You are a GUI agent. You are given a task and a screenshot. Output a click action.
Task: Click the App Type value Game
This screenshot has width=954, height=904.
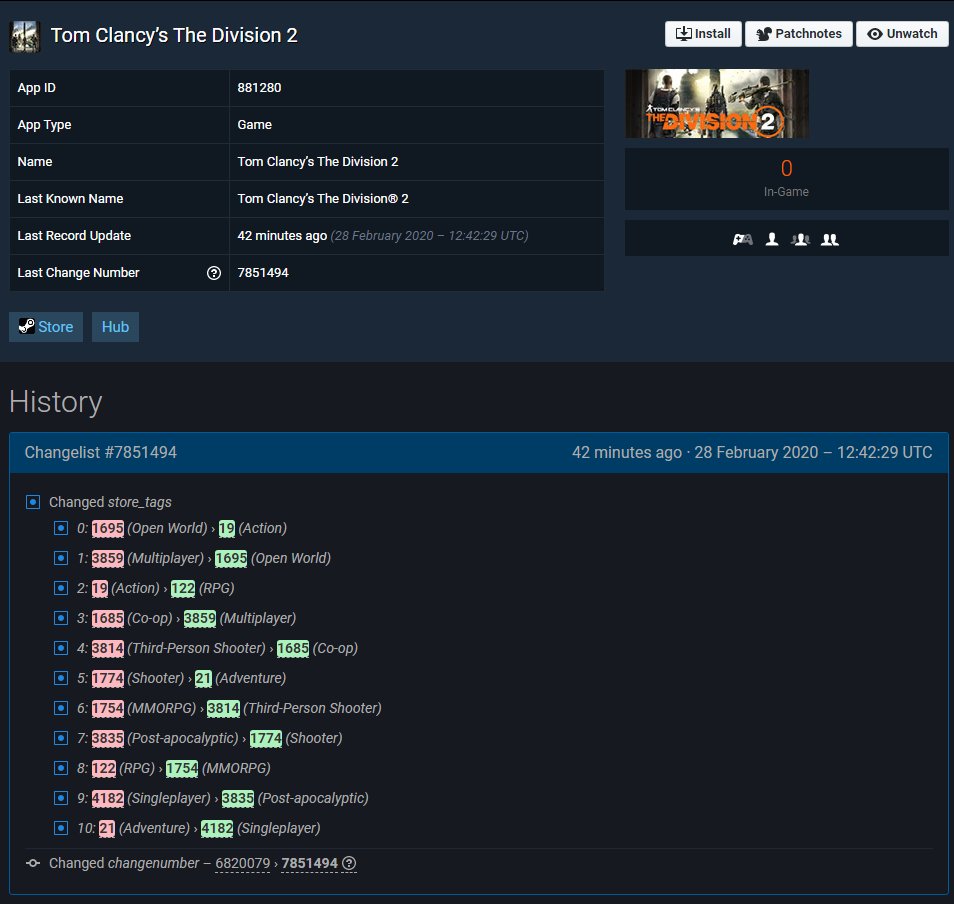[x=254, y=125]
